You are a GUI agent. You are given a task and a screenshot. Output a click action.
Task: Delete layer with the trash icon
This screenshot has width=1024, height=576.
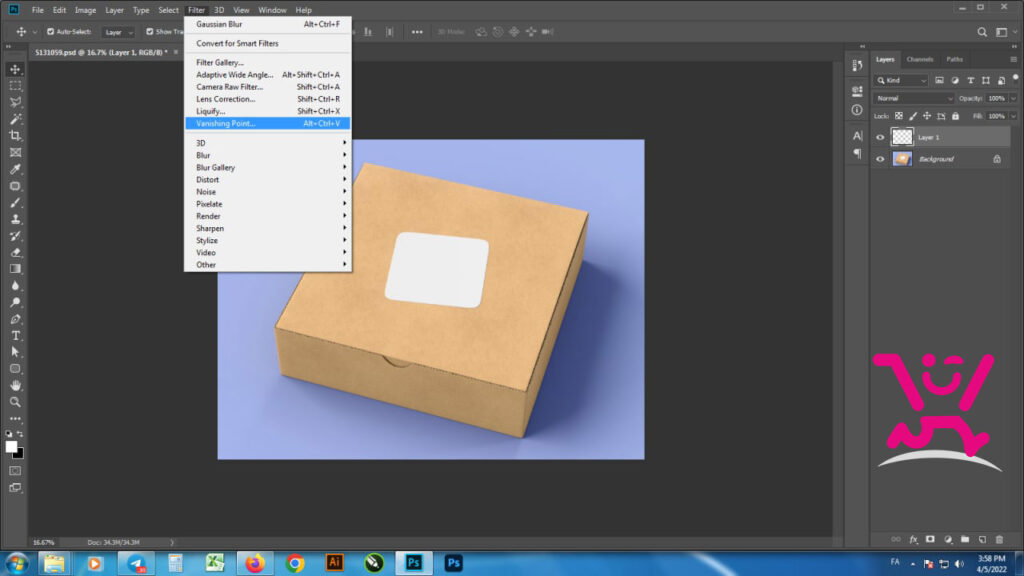tap(999, 539)
